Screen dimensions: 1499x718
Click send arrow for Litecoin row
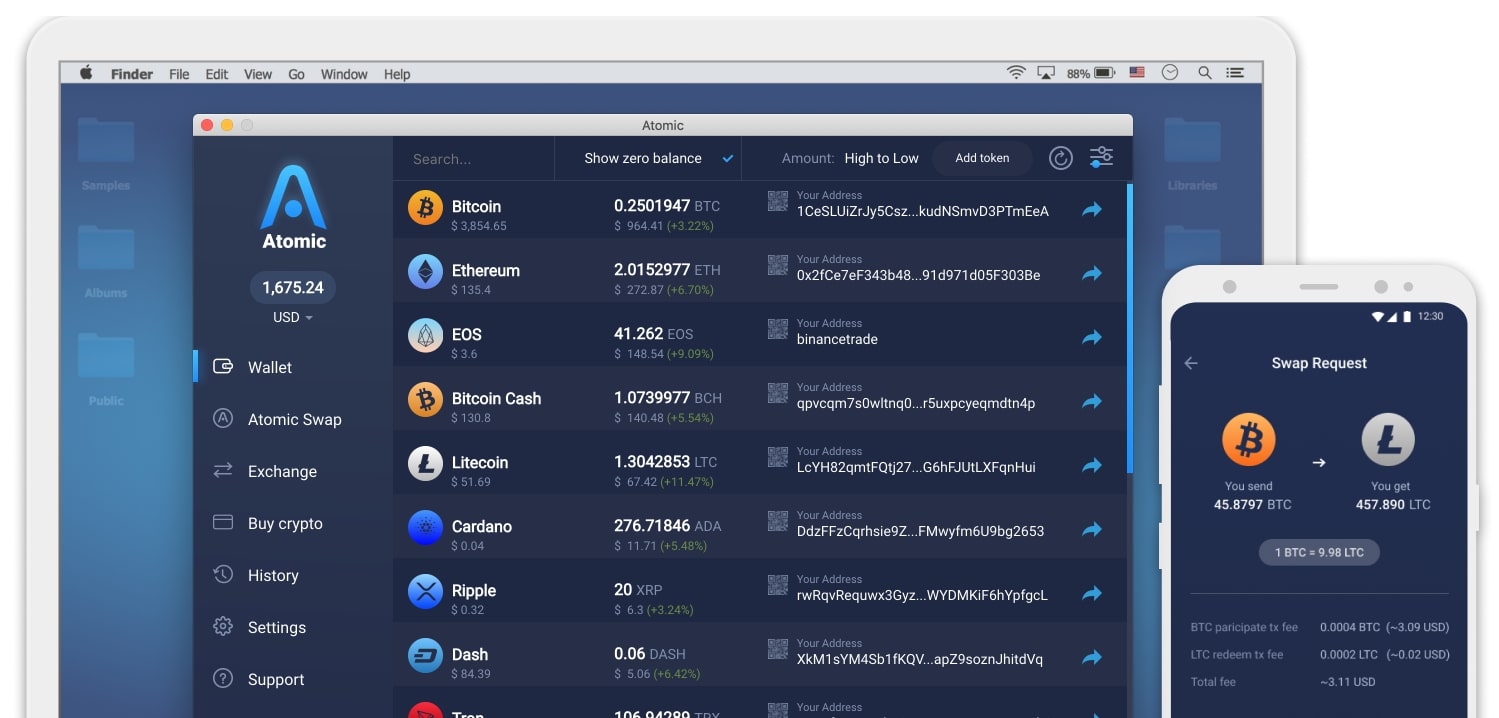pyautogui.click(x=1092, y=465)
